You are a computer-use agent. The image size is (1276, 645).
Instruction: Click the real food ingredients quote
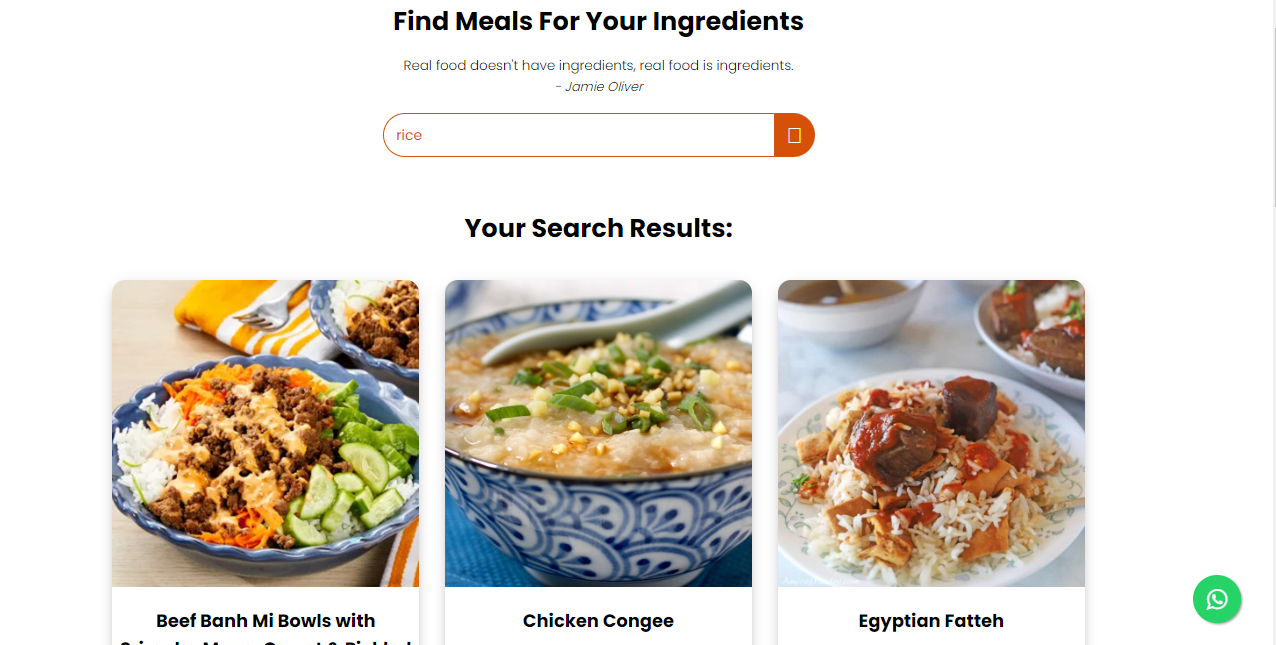(x=598, y=66)
